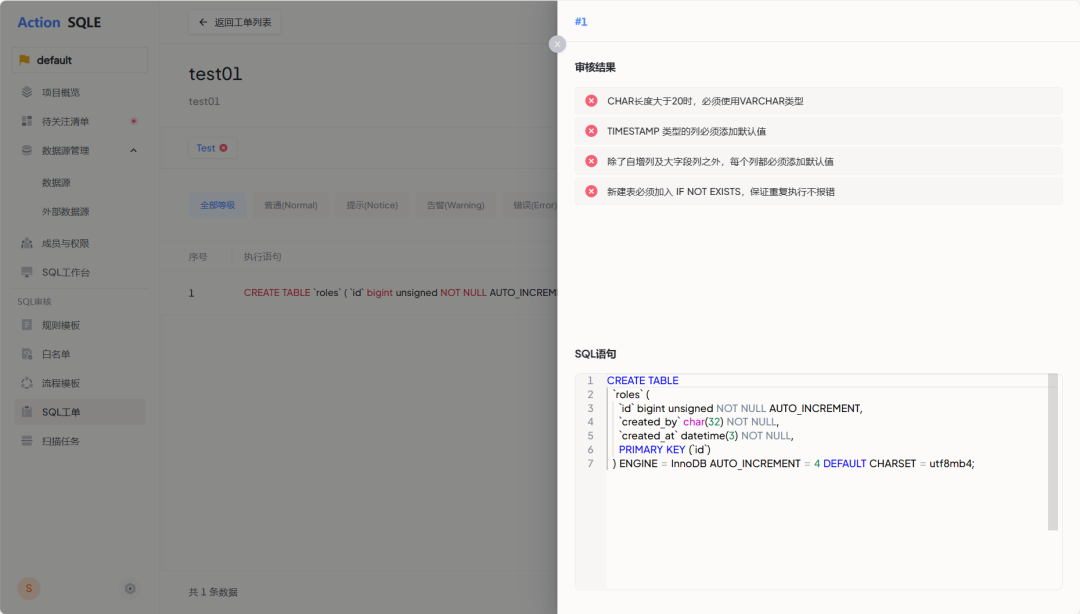The width and height of the screenshot is (1080, 614).
Task: Click the created_by char(32) line
Action: pyautogui.click(x=698, y=422)
